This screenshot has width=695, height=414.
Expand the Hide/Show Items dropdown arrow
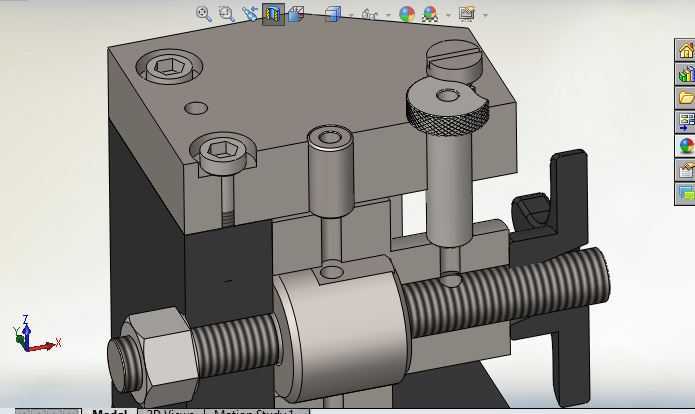(x=389, y=16)
